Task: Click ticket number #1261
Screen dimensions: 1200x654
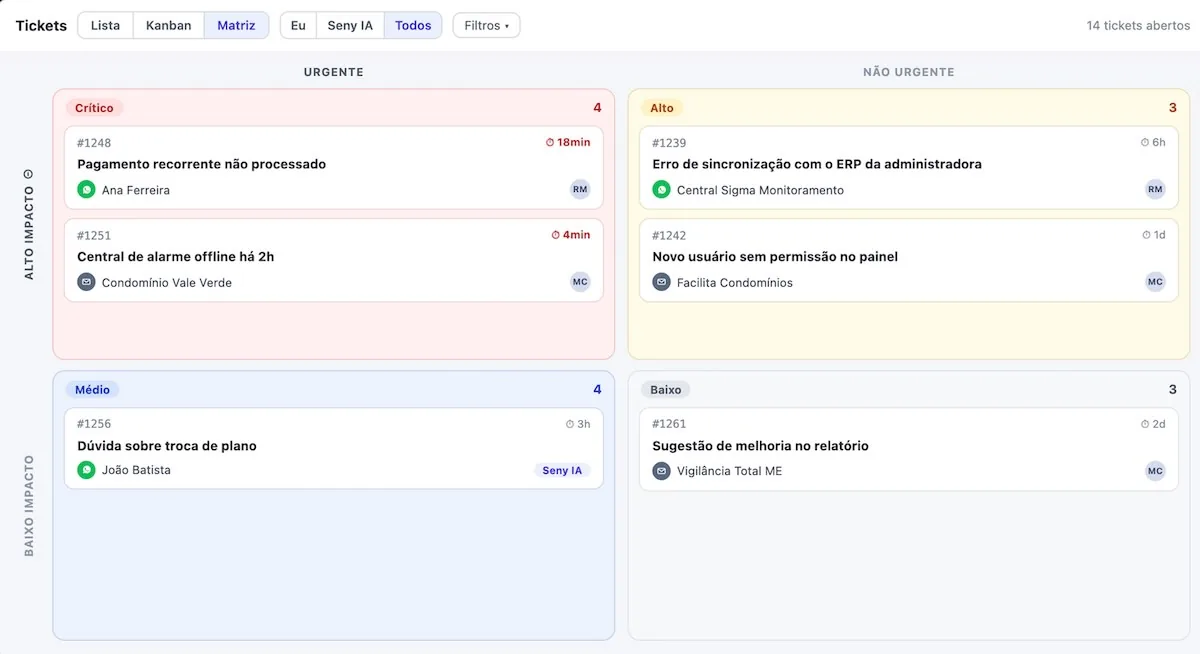Action: [x=669, y=424]
